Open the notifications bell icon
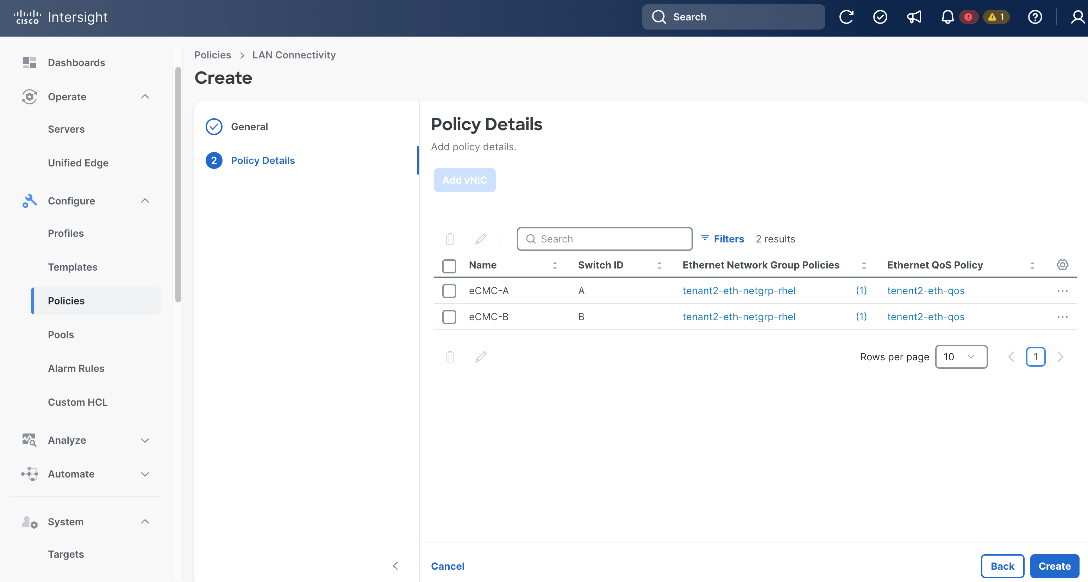 [947, 17]
